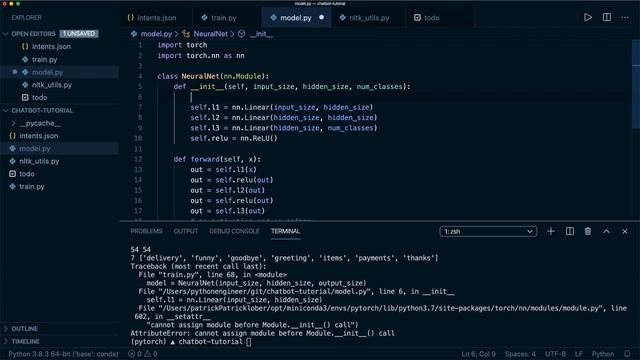This screenshot has height=360, width=640.
Task: Kill the terminal with trash icon
Action: (588, 231)
